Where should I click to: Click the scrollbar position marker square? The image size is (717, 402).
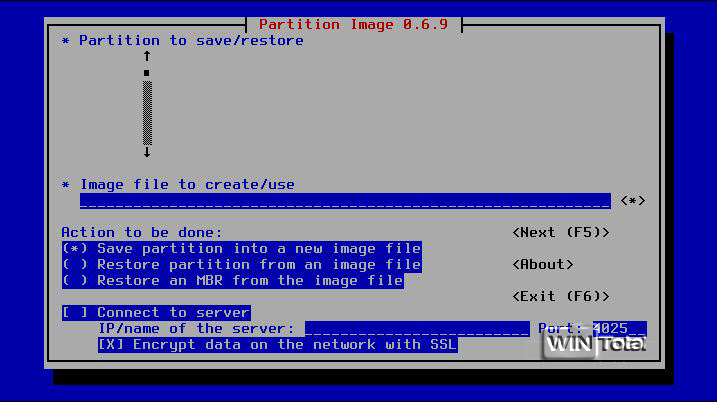coord(146,73)
